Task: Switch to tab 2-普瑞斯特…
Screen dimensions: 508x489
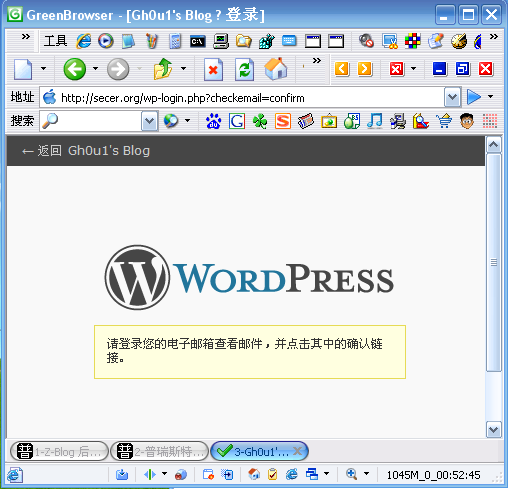Action: point(159,452)
